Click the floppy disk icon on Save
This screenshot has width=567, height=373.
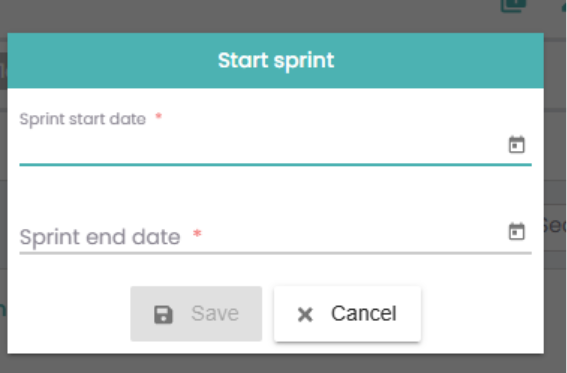(x=163, y=314)
